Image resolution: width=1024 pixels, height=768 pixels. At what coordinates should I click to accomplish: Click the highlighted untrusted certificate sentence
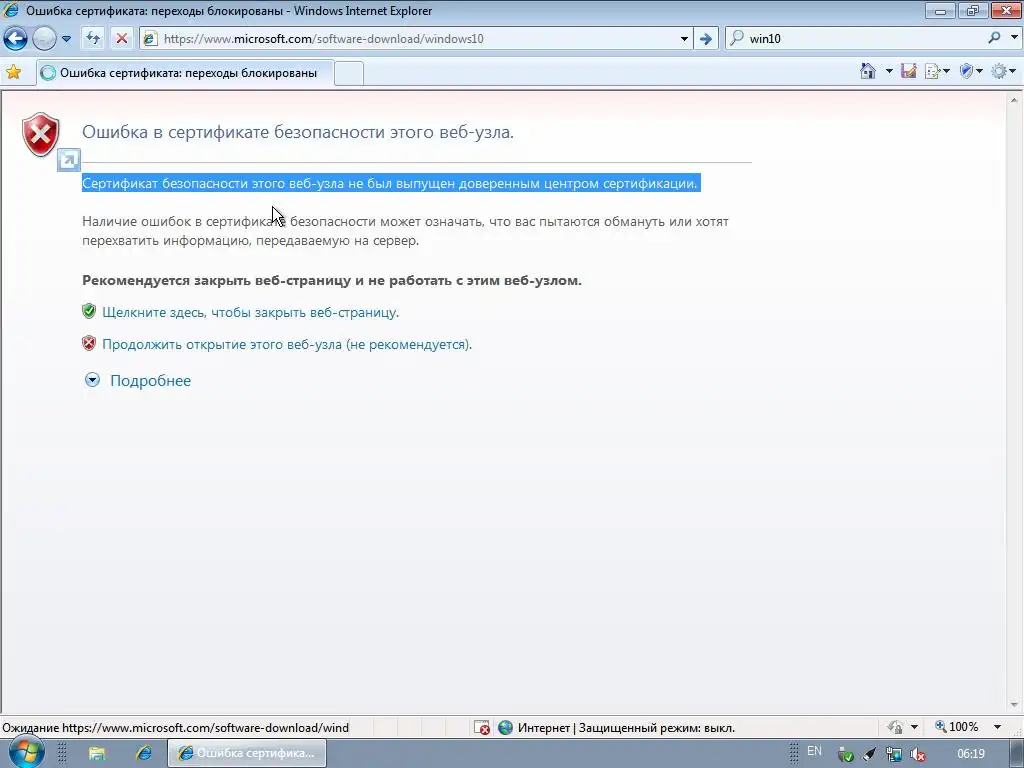click(391, 184)
